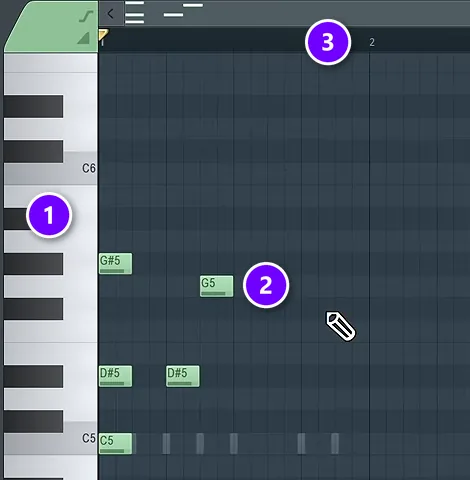Play the G#5 black piano key
The height and width of the screenshot is (480, 470).
[x=33, y=264]
